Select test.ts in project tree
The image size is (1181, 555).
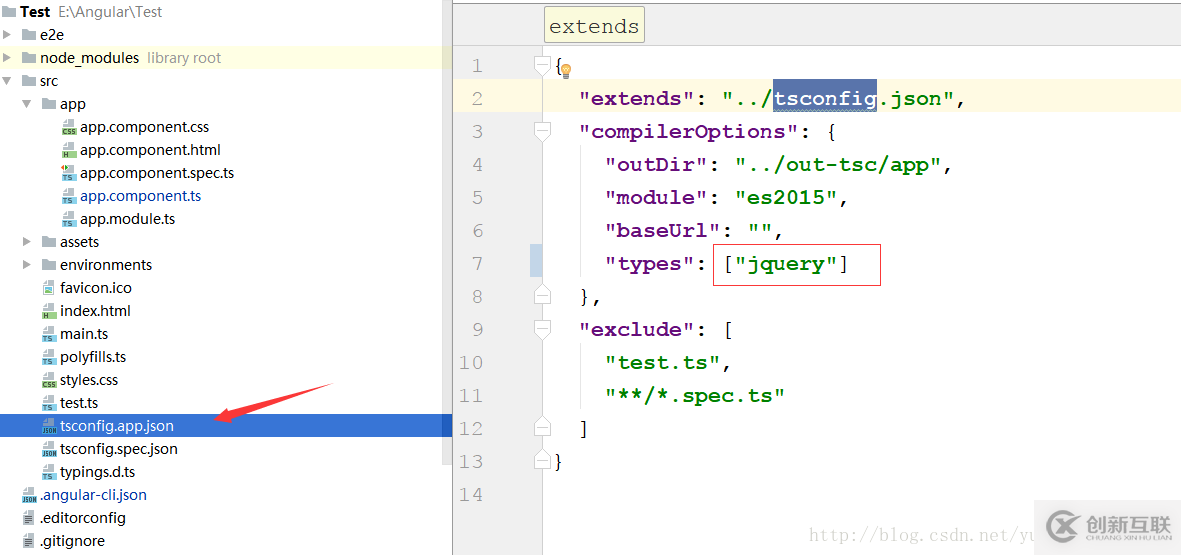(x=79, y=403)
